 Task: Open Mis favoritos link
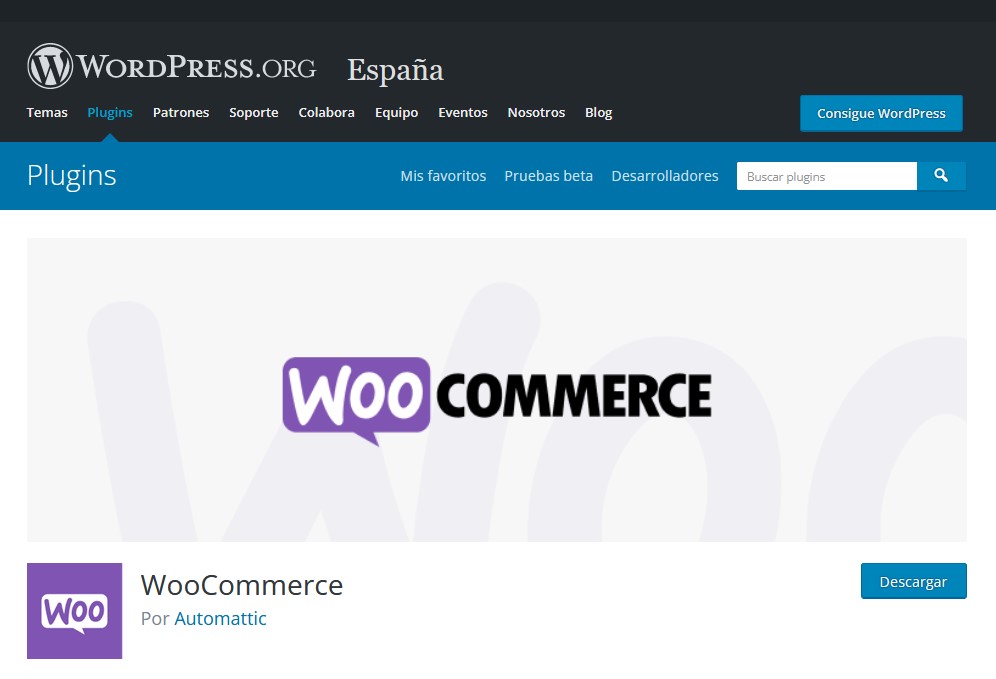click(x=443, y=176)
